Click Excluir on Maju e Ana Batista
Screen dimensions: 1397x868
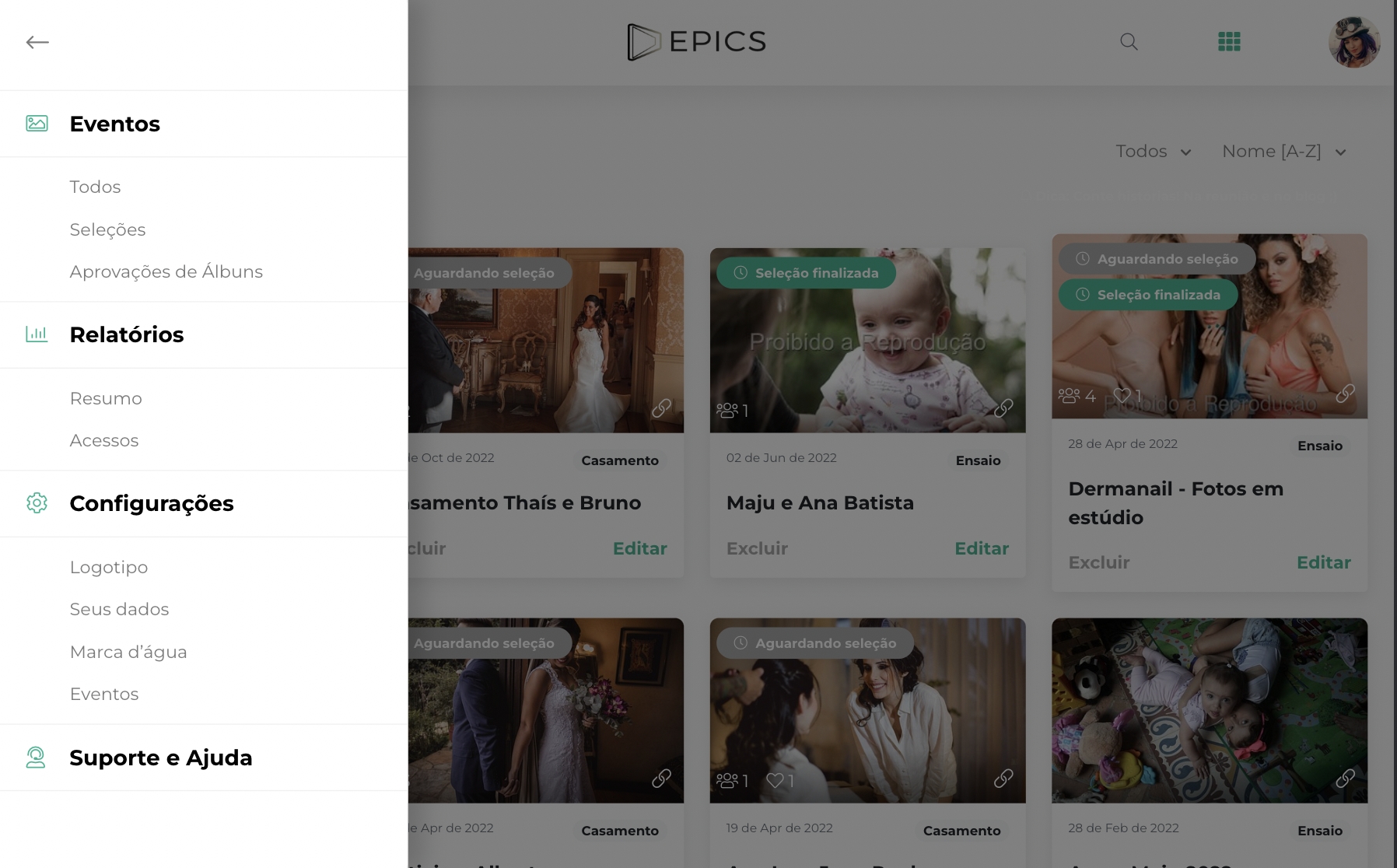pyautogui.click(x=757, y=548)
